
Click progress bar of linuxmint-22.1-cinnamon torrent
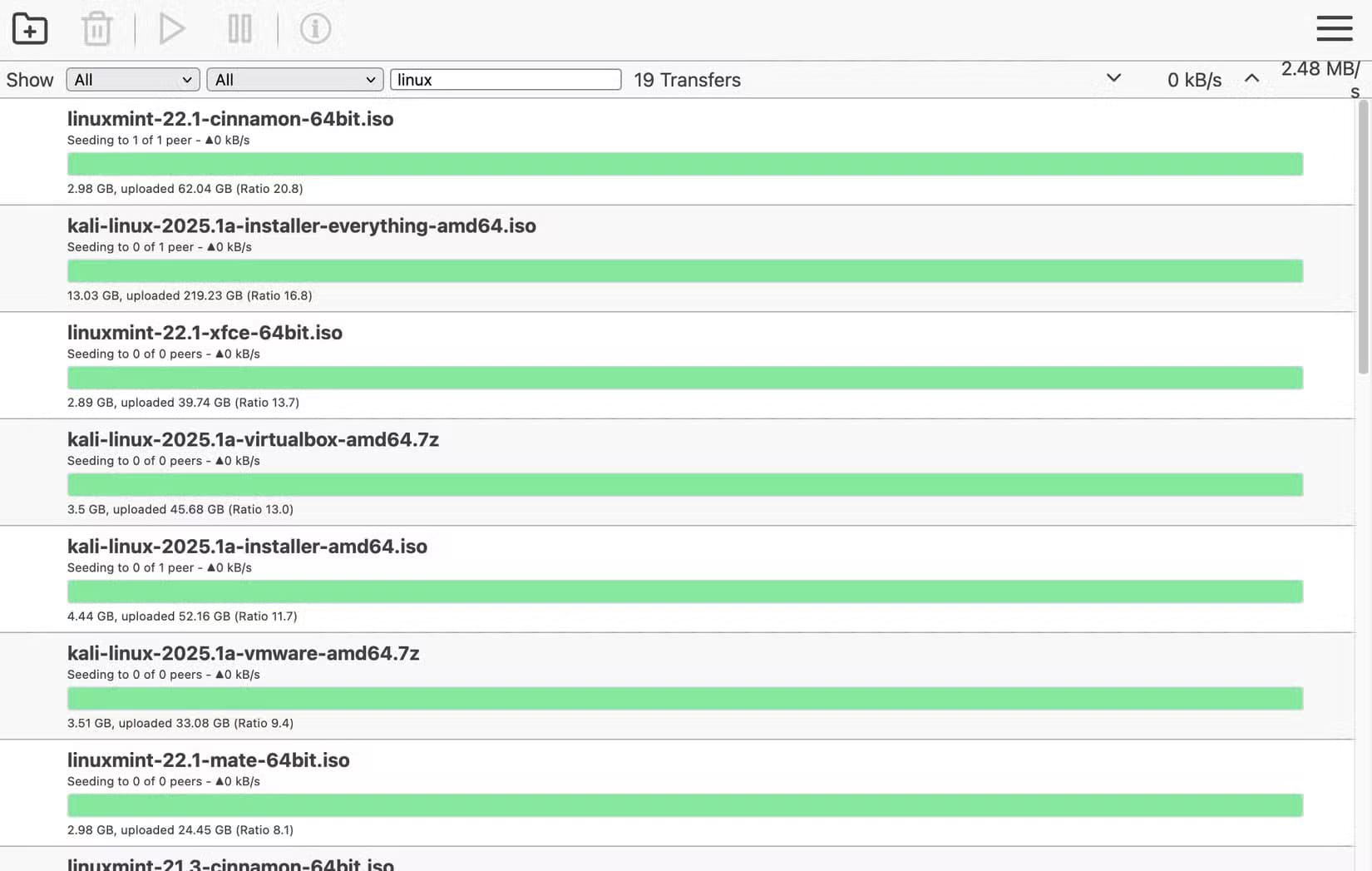point(685,164)
